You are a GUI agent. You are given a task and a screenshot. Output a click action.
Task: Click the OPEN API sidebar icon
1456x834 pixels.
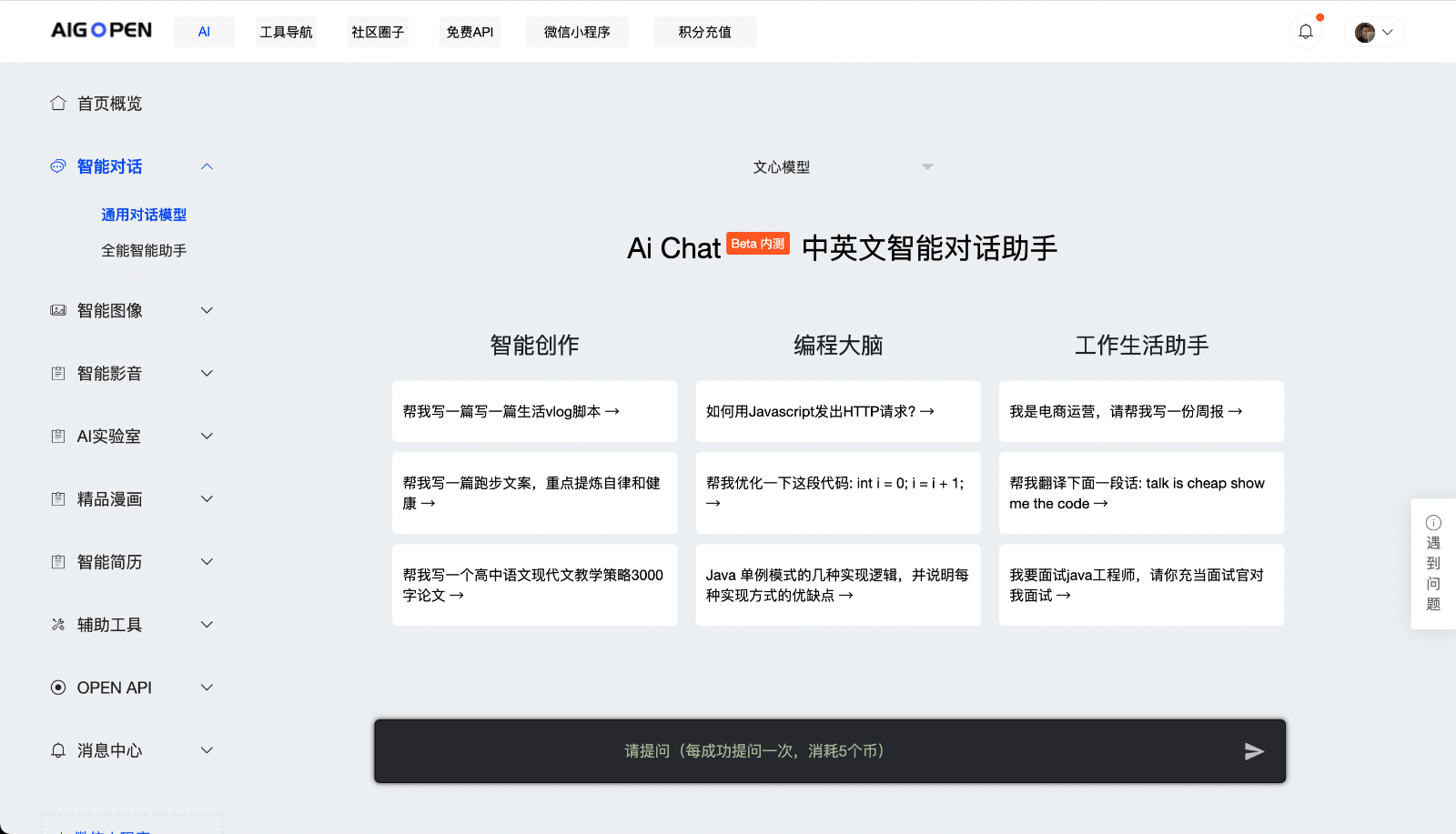click(58, 688)
